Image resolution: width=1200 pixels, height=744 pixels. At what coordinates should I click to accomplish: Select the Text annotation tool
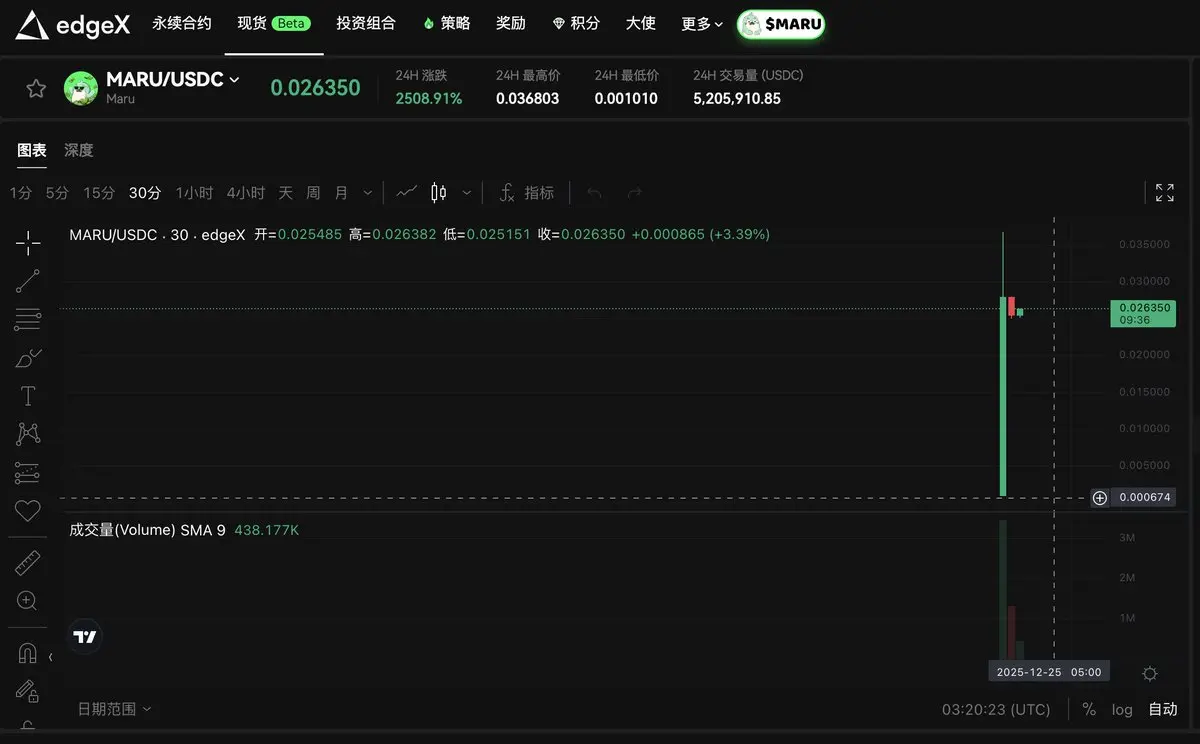(x=28, y=396)
